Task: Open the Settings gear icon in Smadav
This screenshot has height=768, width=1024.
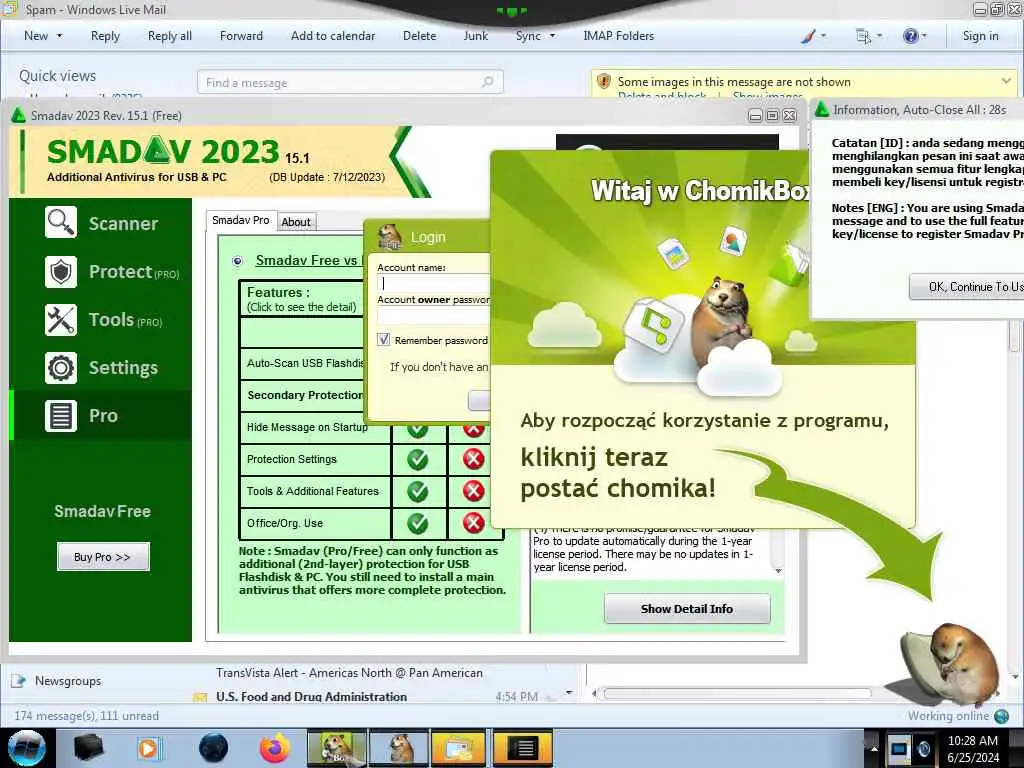Action: click(x=61, y=368)
